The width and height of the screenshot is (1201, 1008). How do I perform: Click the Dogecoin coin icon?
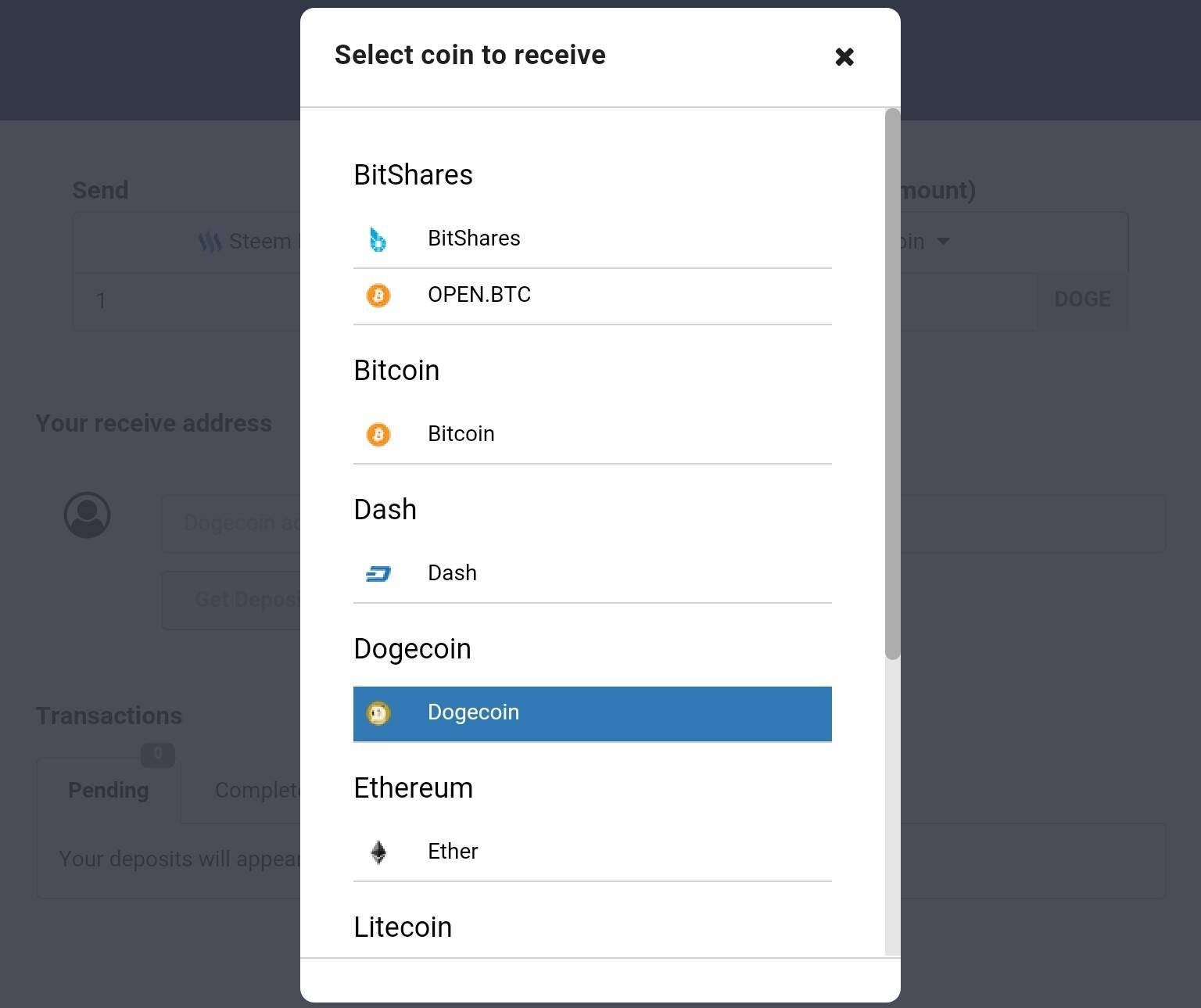coord(378,713)
